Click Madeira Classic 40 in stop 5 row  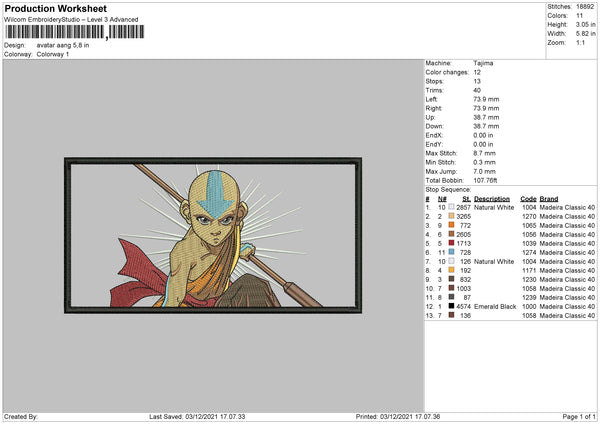[567, 243]
